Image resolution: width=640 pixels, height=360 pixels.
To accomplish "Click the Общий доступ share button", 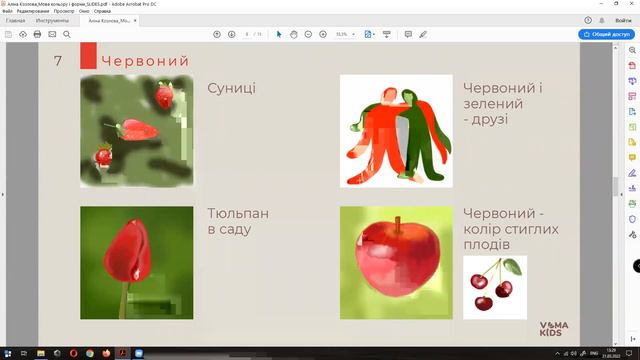I will (606, 34).
